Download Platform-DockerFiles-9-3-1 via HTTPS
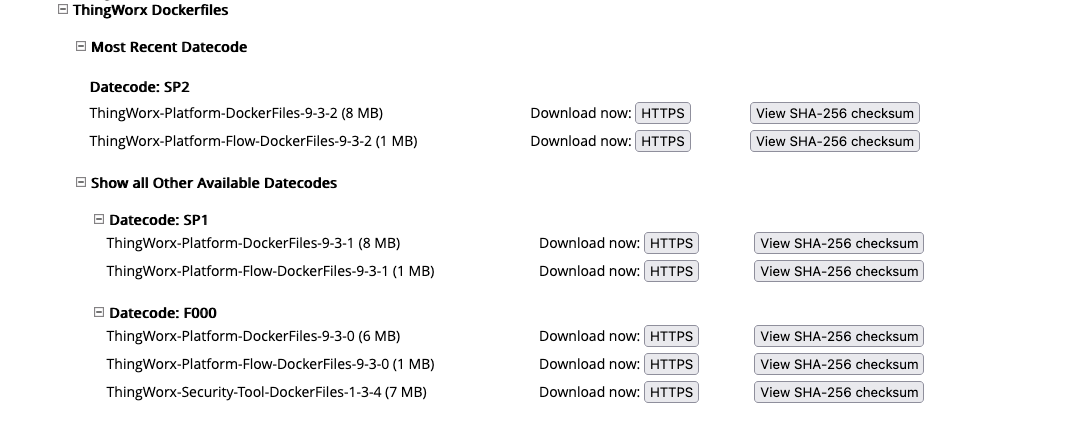This screenshot has width=1083, height=421. 671,243
